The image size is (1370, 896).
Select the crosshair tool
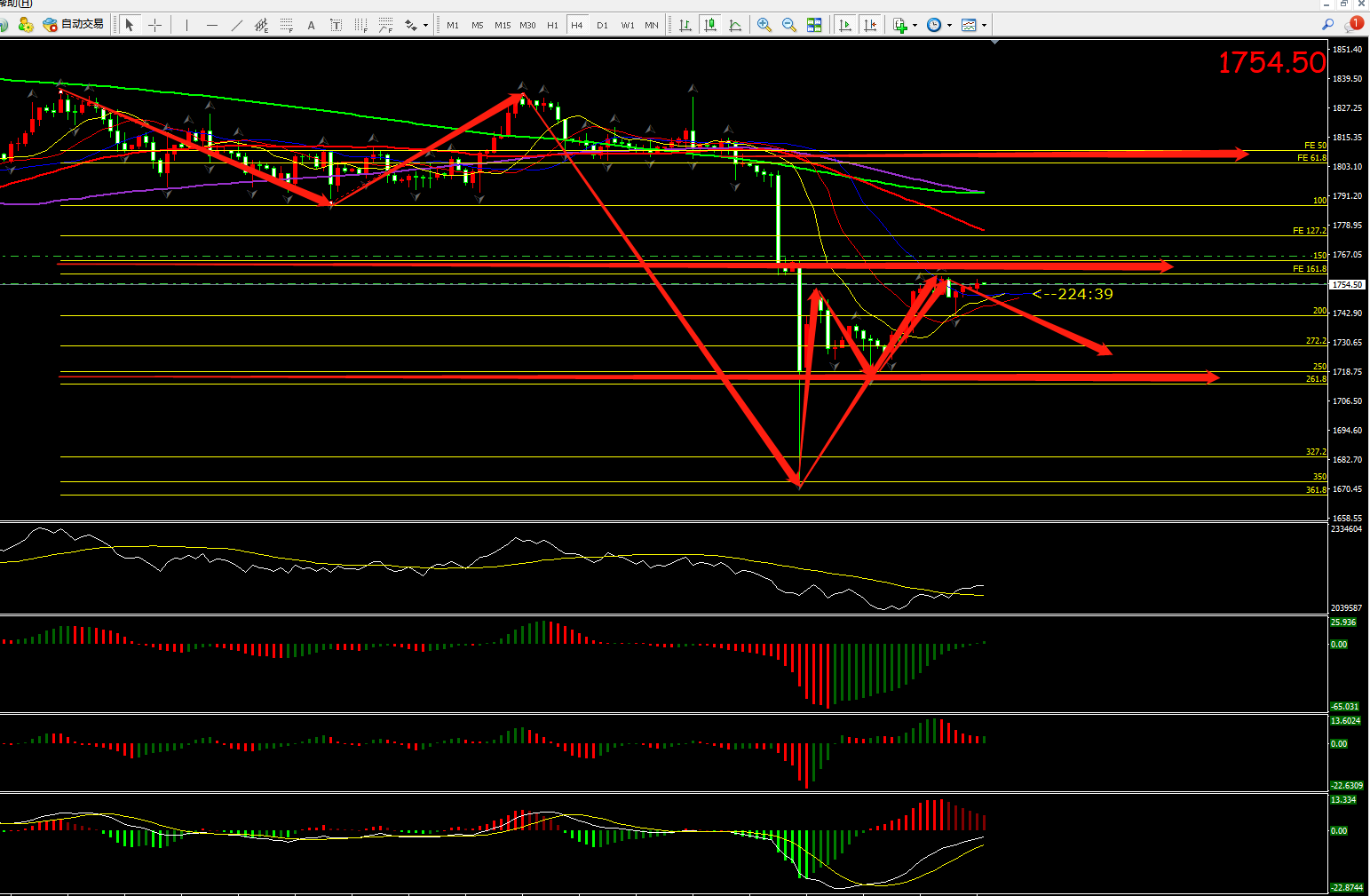[x=154, y=25]
